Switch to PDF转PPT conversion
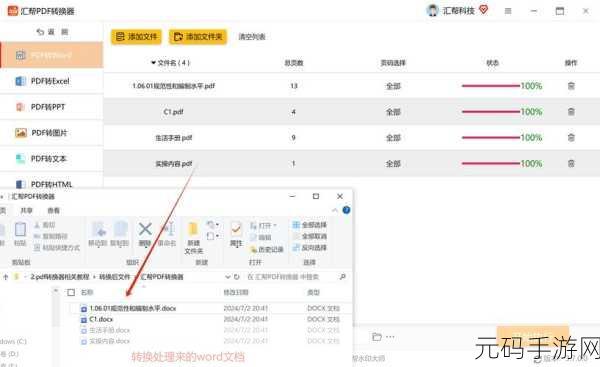The width and height of the screenshot is (600, 367). click(x=52, y=107)
